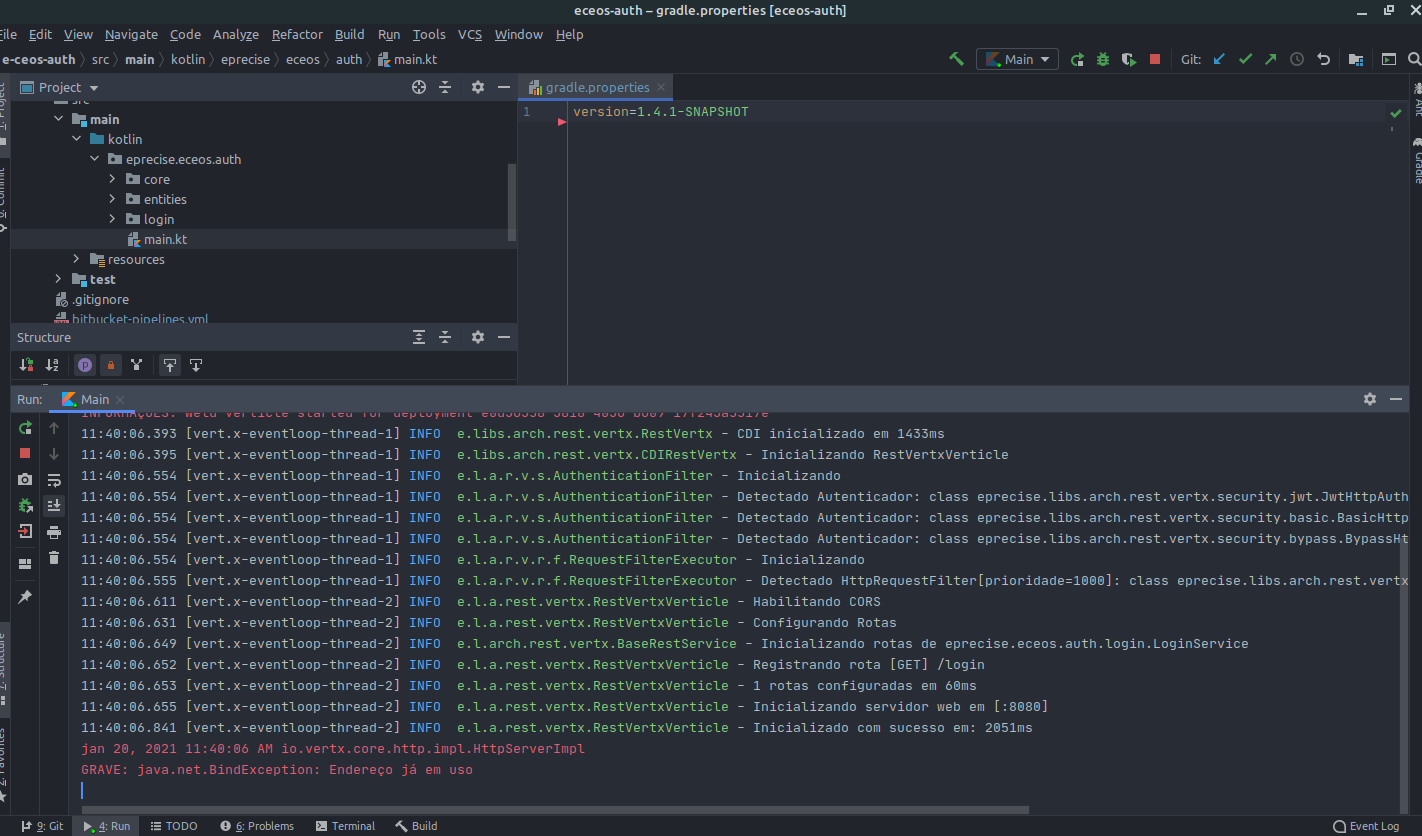This screenshot has width=1422, height=836.
Task: Click the Git Push green arrow
Action: point(1271,59)
